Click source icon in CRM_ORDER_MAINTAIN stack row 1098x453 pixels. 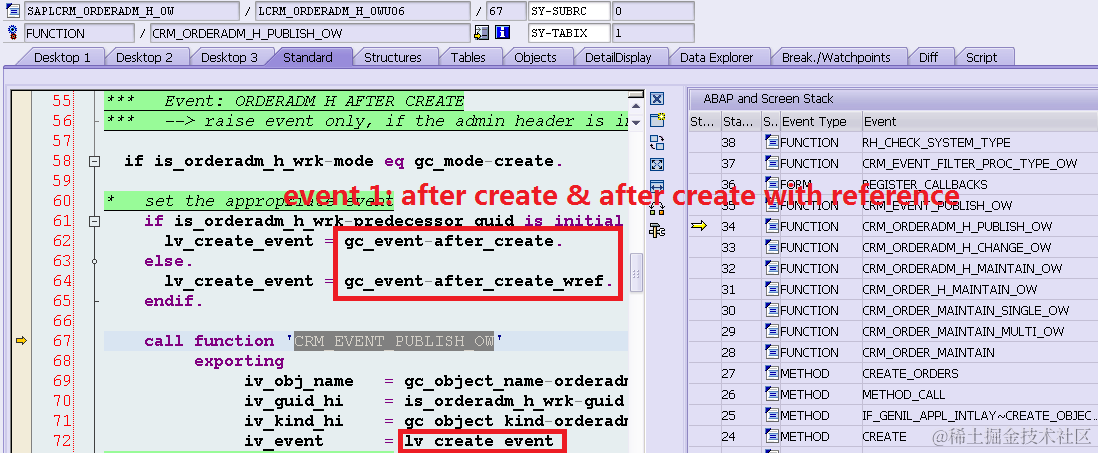[x=772, y=352]
